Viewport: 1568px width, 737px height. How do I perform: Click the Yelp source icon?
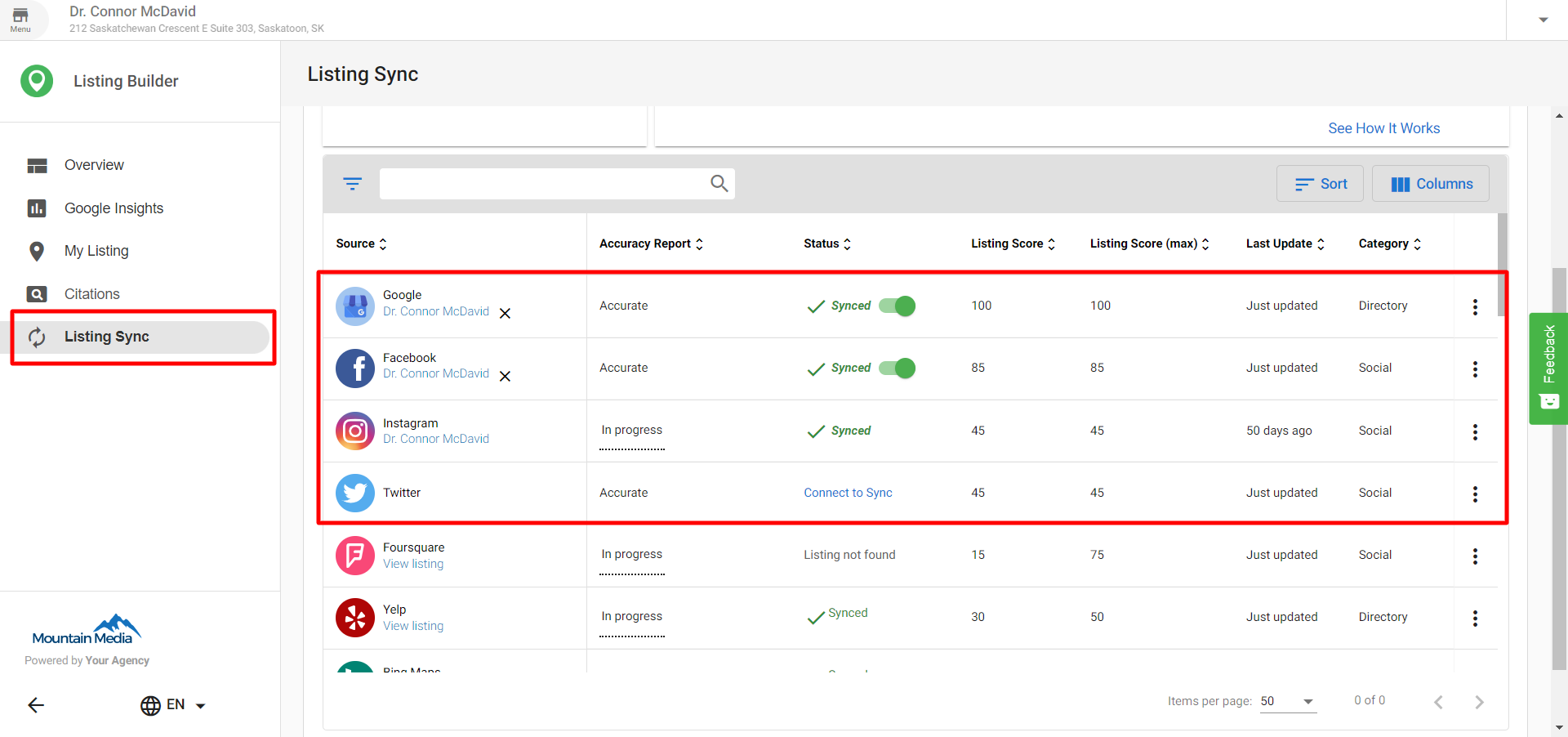click(355, 618)
